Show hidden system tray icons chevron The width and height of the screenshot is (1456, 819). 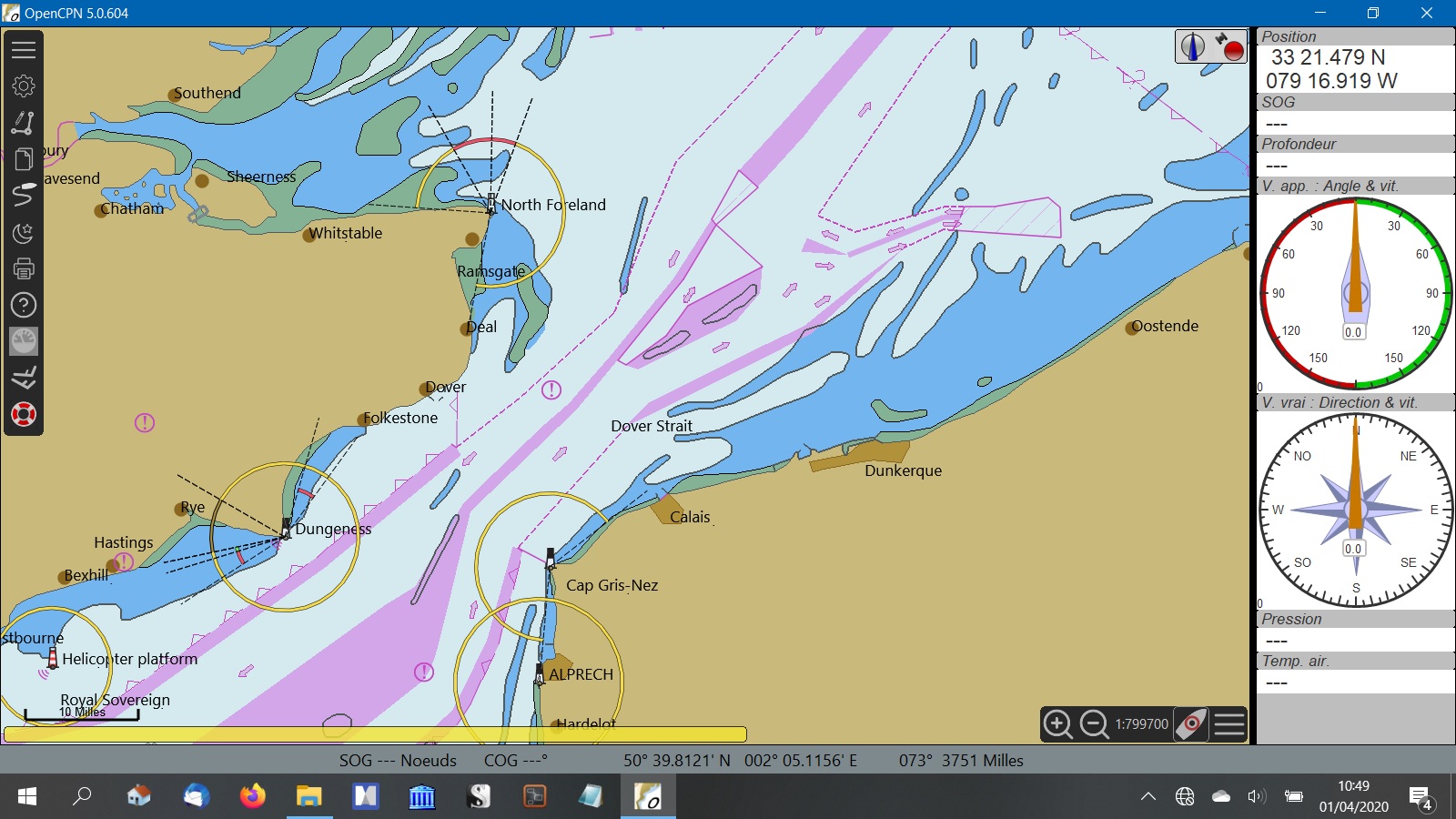click(x=1148, y=797)
